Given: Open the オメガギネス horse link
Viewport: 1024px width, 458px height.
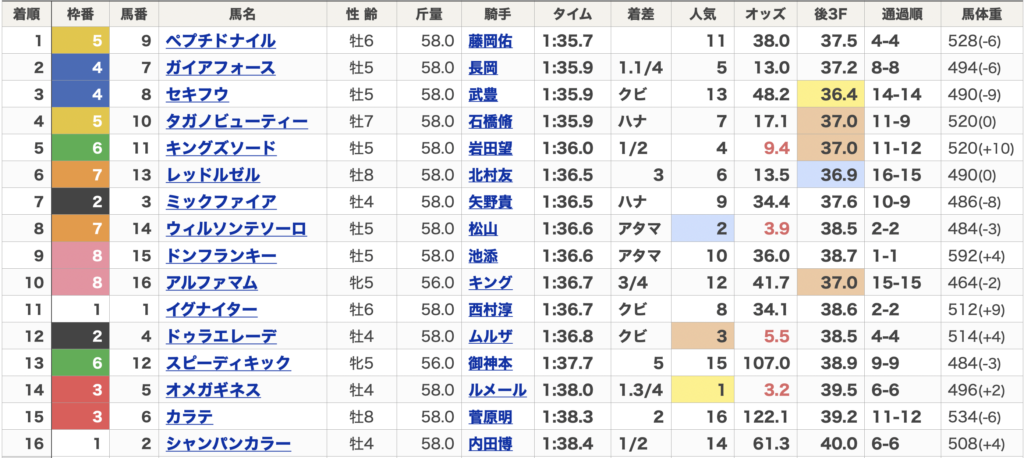Looking at the screenshot, I should [213, 390].
